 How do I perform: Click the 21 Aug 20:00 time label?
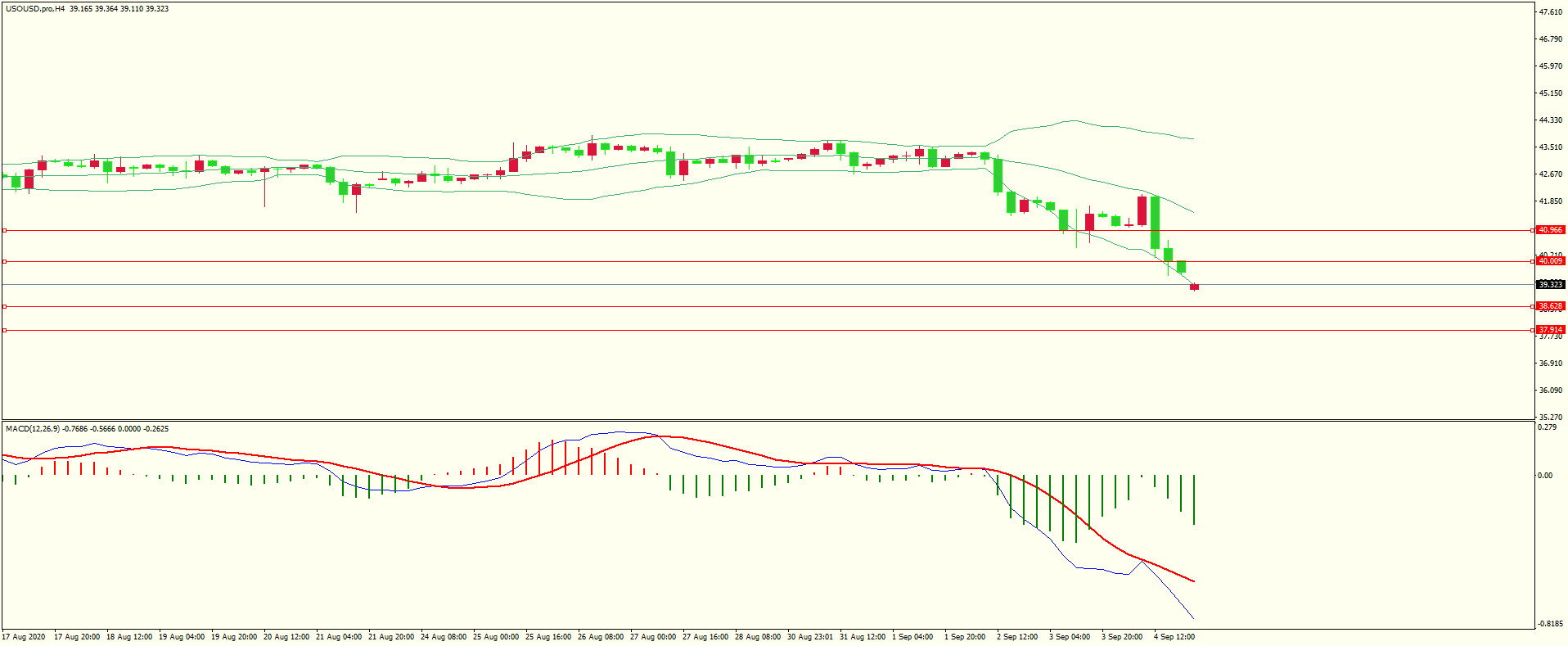click(391, 637)
